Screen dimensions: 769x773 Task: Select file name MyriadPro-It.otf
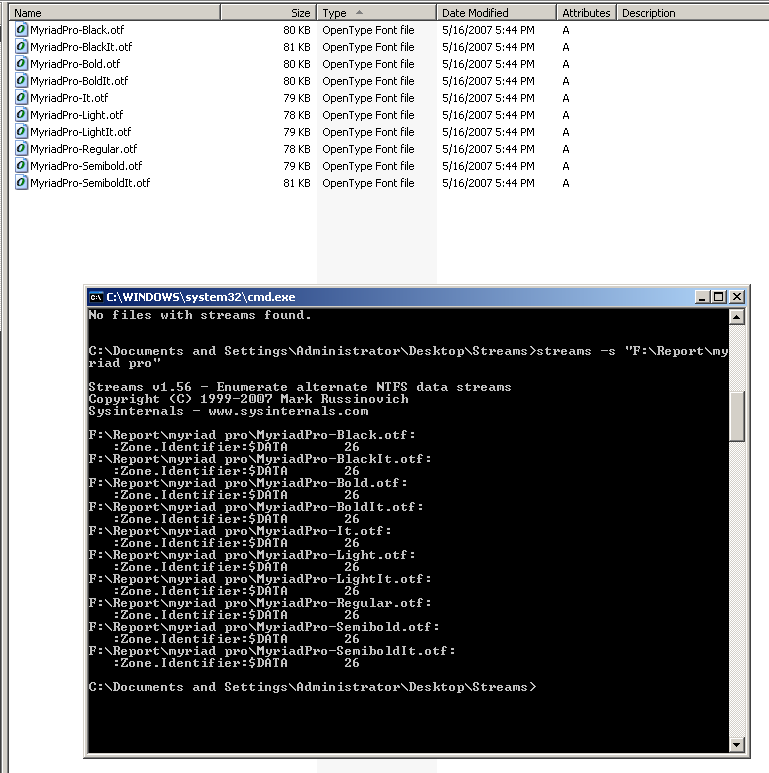click(x=69, y=98)
